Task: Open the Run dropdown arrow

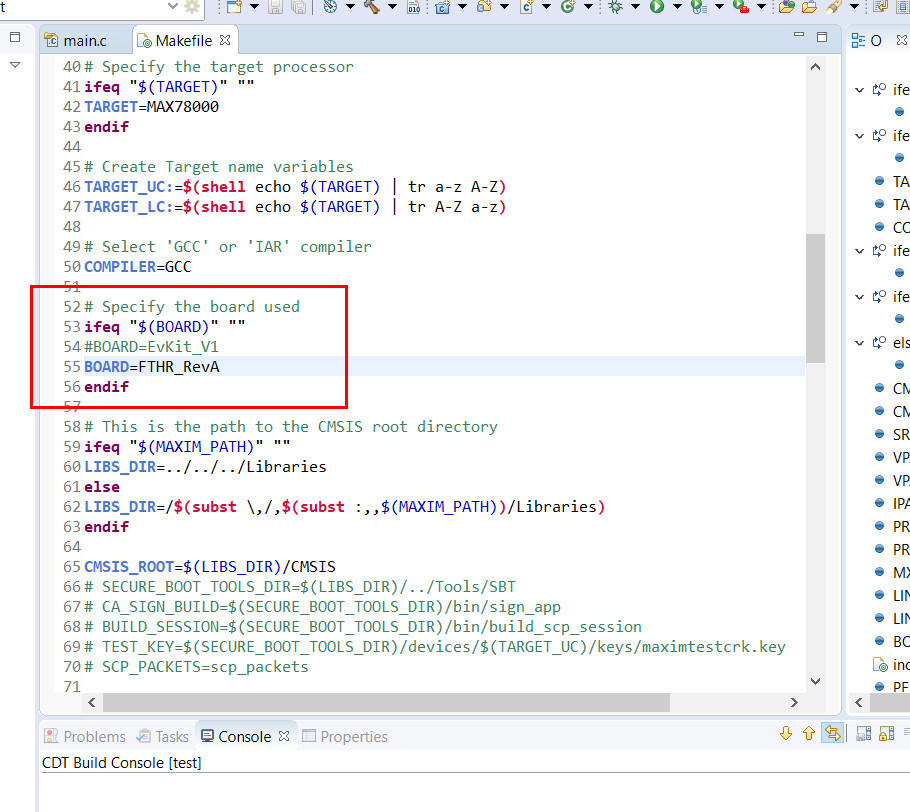Action: point(677,7)
